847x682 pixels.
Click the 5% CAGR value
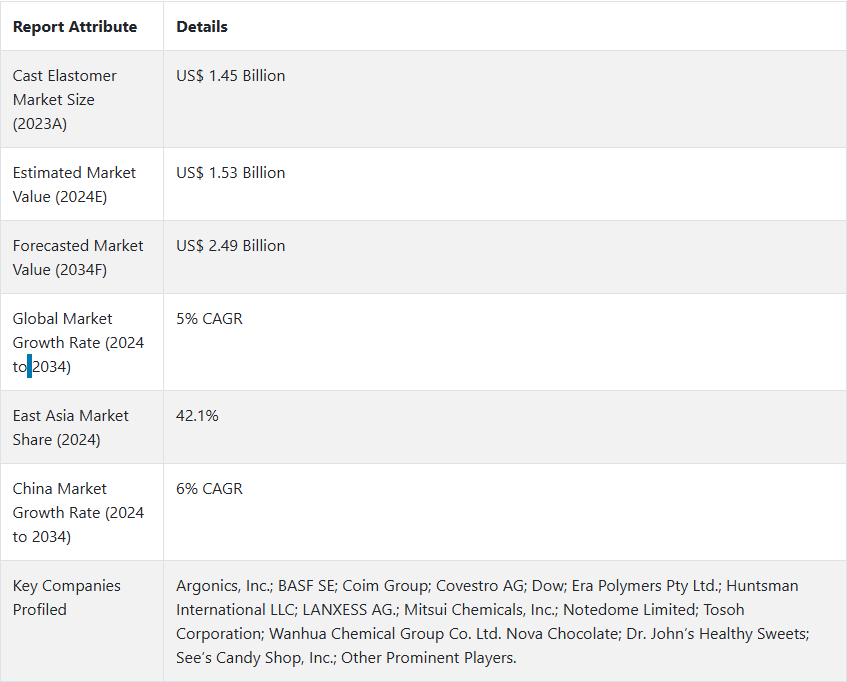coord(210,319)
